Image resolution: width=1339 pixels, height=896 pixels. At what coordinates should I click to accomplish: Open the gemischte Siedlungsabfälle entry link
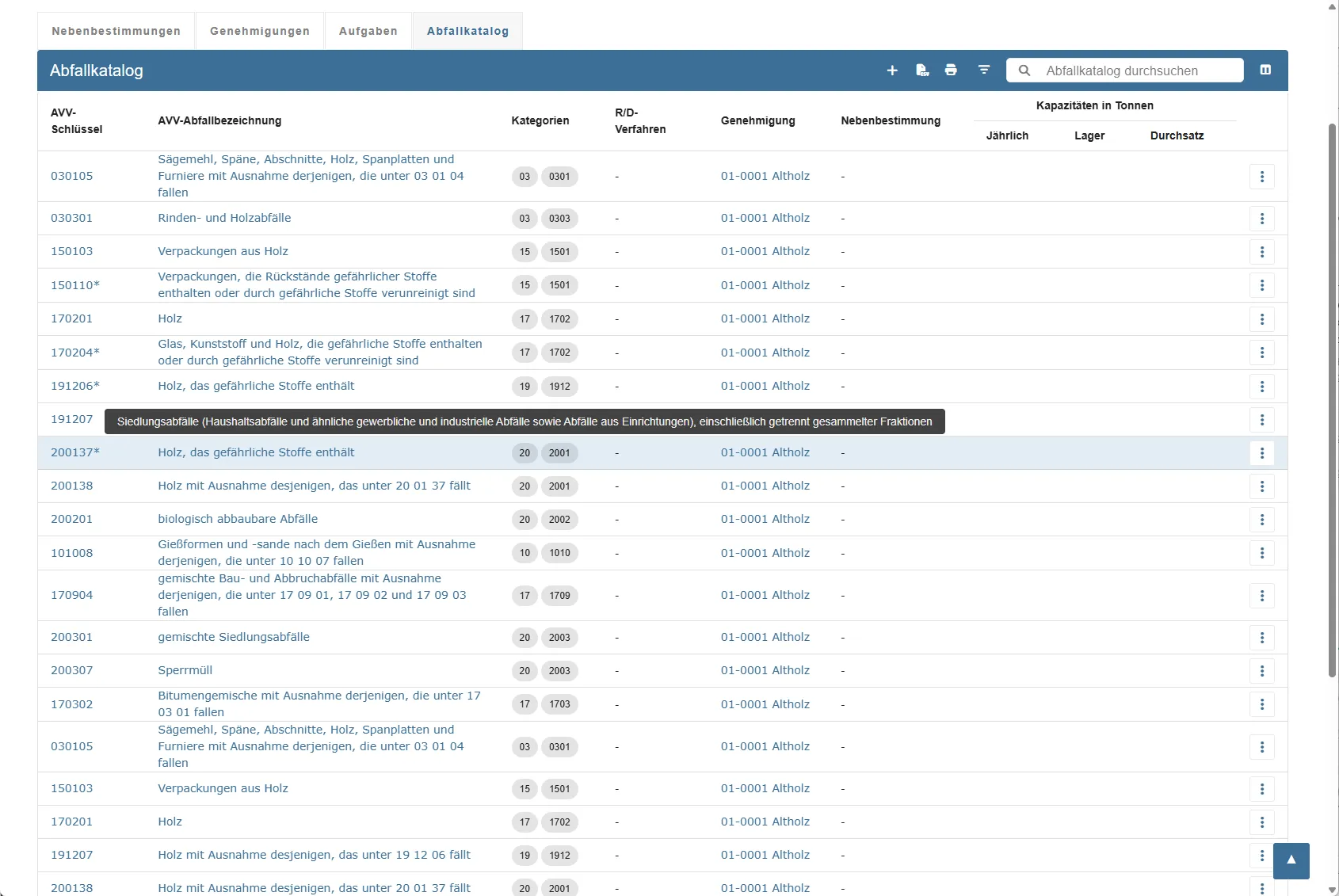coord(234,637)
